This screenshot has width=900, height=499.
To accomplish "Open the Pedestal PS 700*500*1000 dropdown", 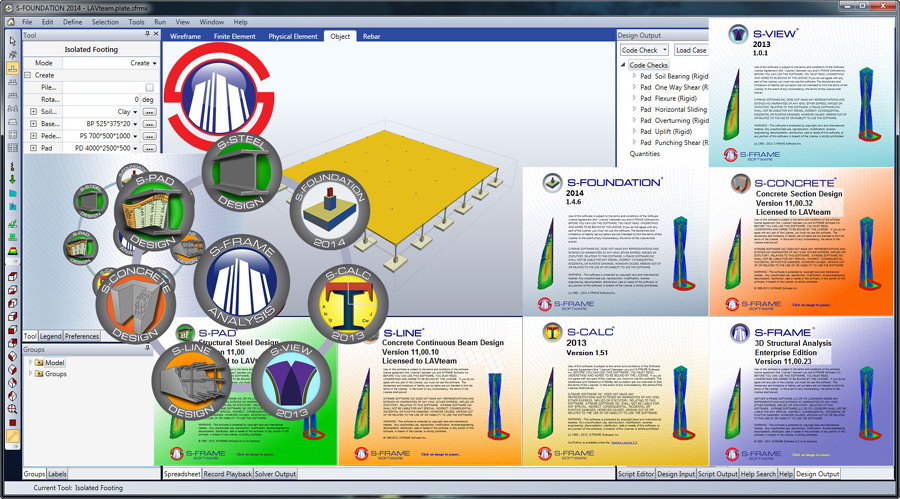I will point(136,136).
